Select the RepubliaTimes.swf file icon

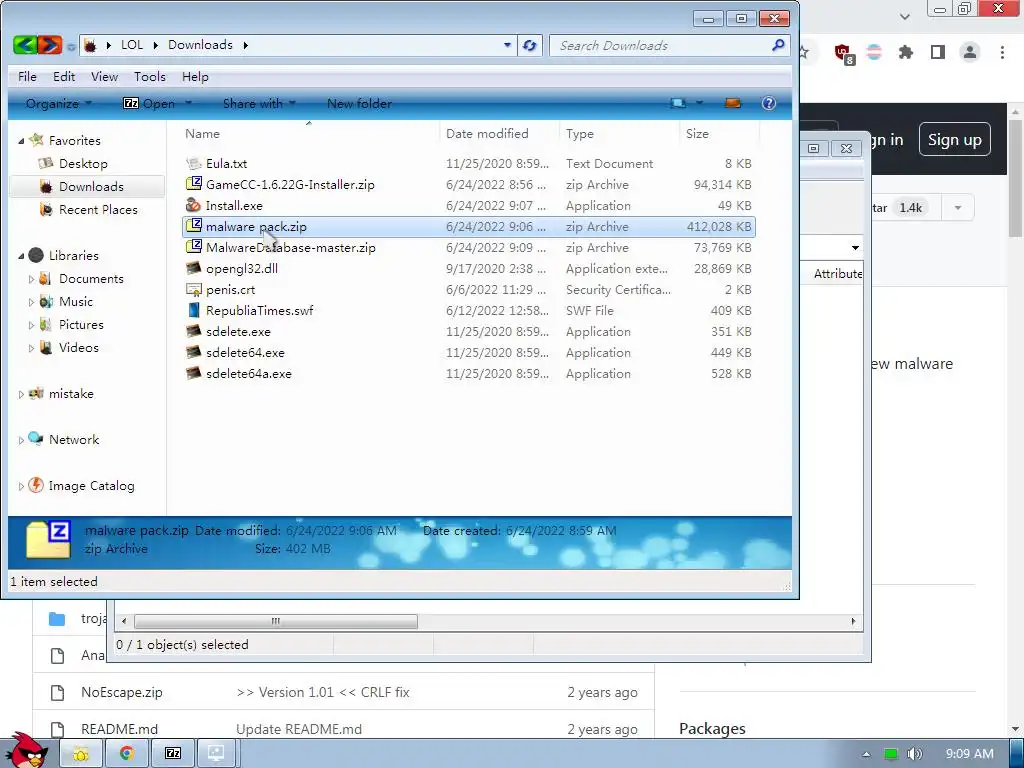[193, 310]
